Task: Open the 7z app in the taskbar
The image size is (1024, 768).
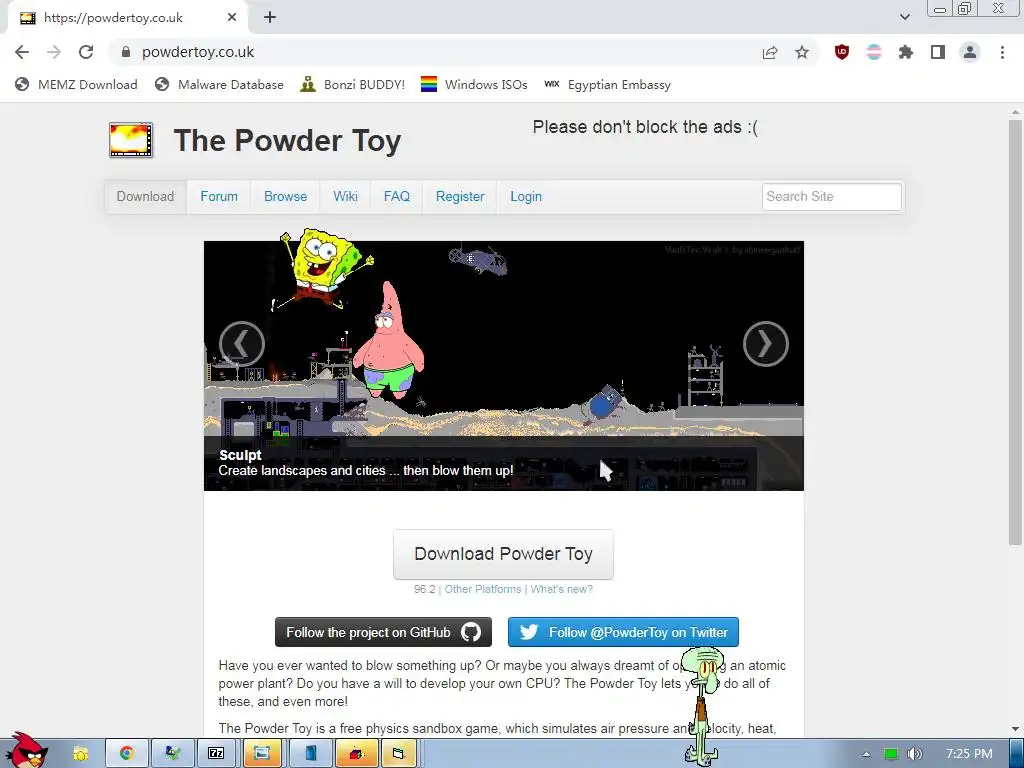Action: click(x=216, y=754)
